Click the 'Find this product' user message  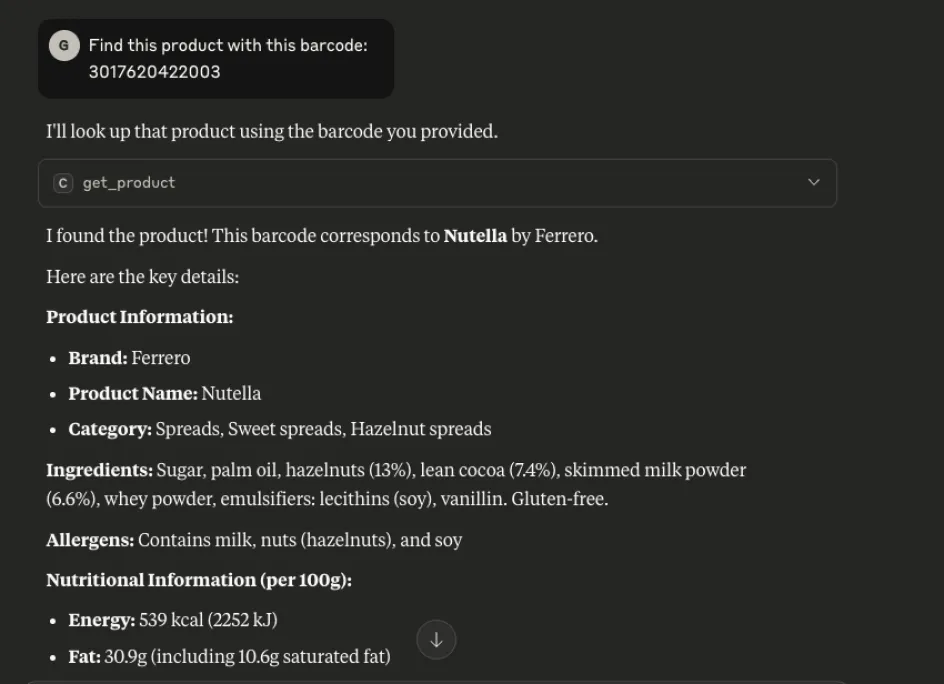coord(228,46)
